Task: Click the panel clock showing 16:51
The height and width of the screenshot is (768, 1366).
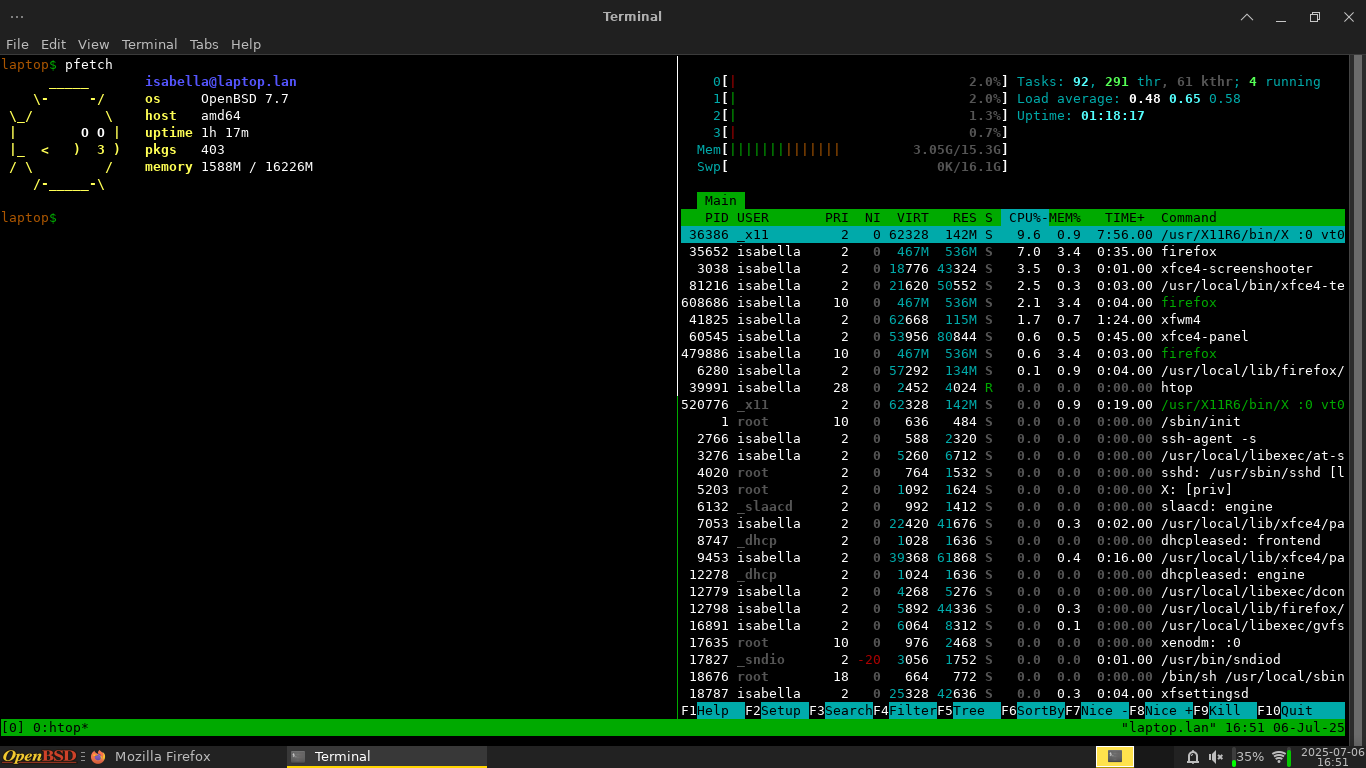Action: [x=1332, y=757]
